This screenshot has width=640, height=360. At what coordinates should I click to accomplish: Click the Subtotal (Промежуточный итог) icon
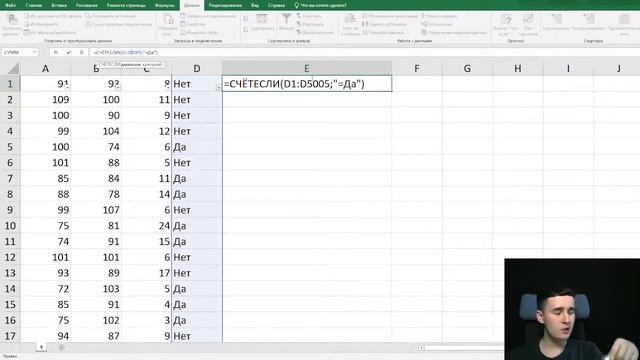pyautogui.click(x=624, y=19)
